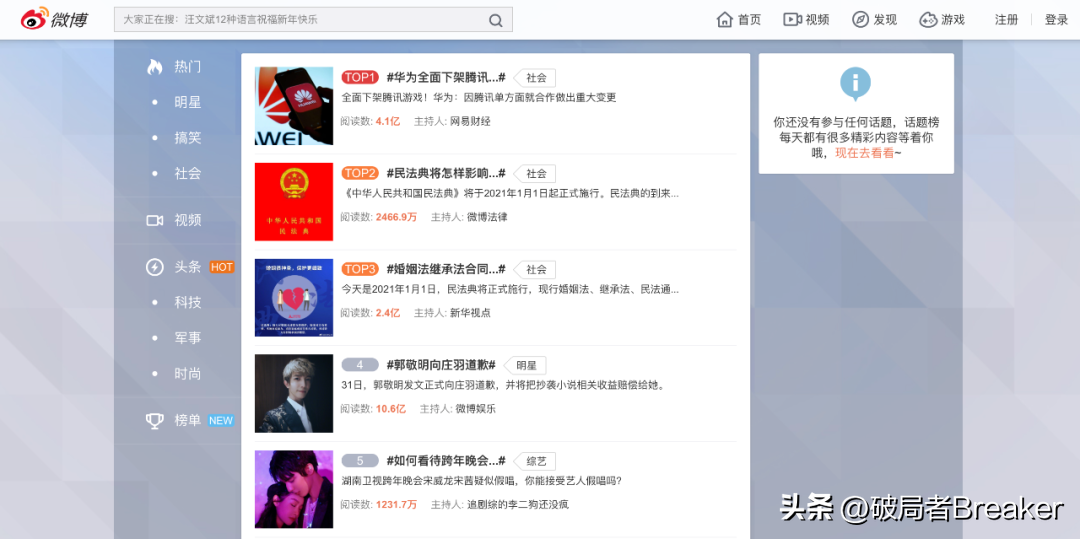Click the 游戏 gamepad icon
Image resolution: width=1080 pixels, height=539 pixels.
tap(928, 19)
